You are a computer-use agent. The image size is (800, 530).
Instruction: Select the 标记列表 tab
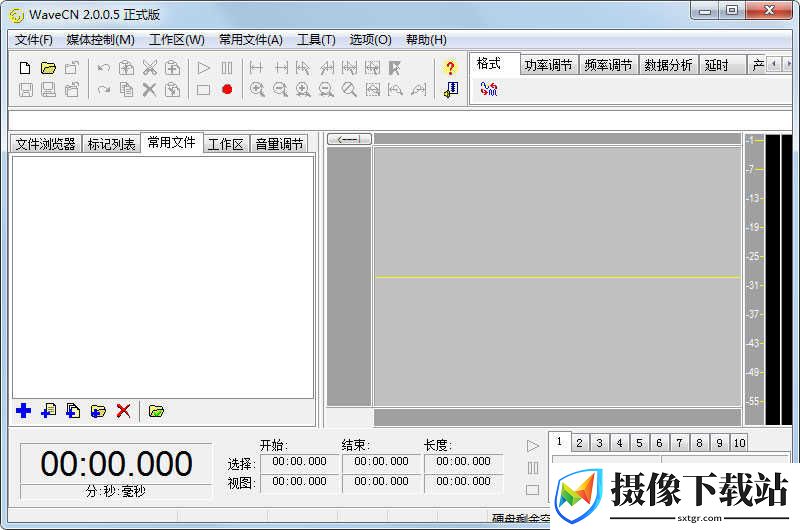click(x=111, y=144)
